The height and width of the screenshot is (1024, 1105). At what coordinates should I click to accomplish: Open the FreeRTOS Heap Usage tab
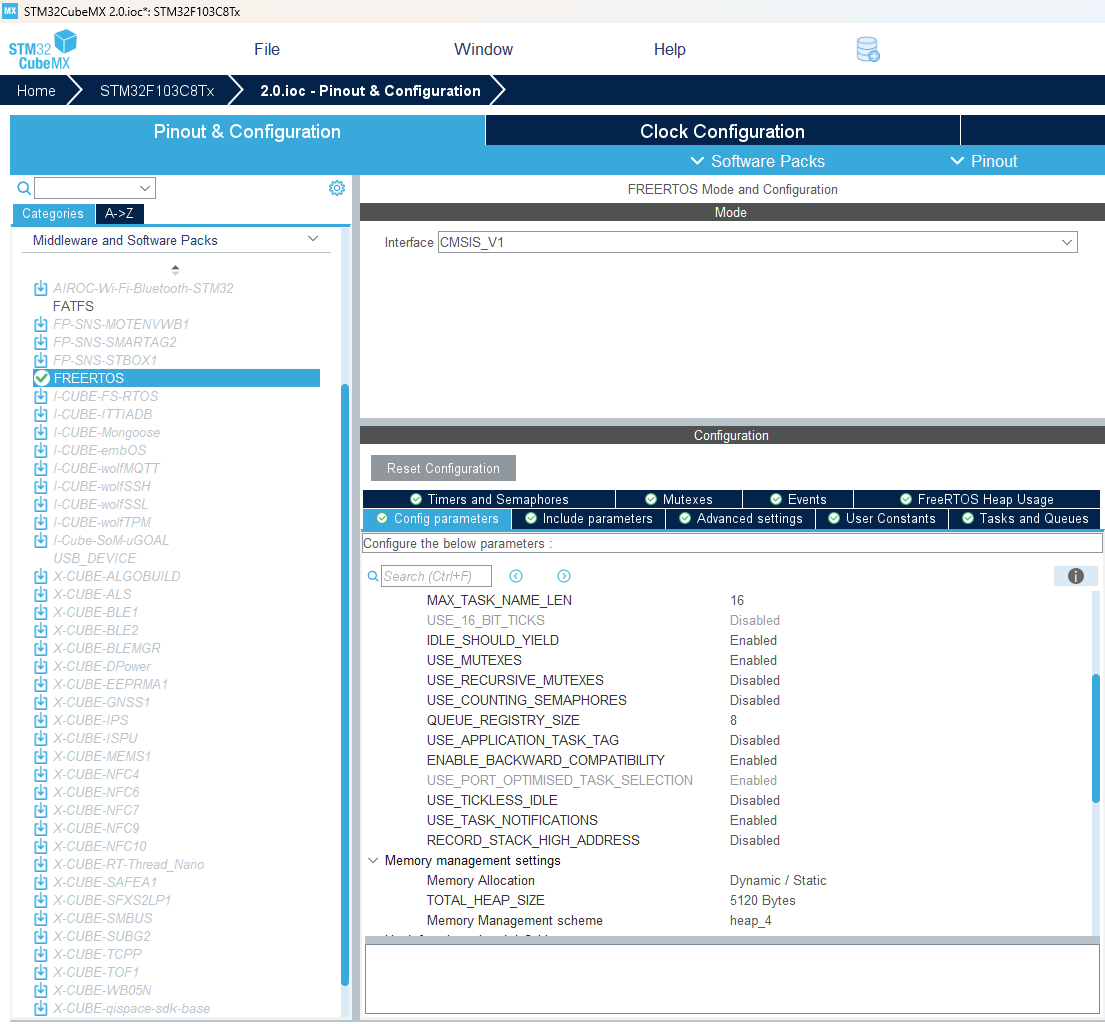[977, 499]
